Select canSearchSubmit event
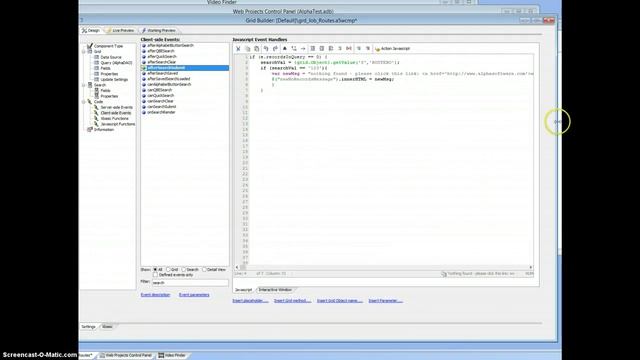The image size is (640, 360). (162, 107)
